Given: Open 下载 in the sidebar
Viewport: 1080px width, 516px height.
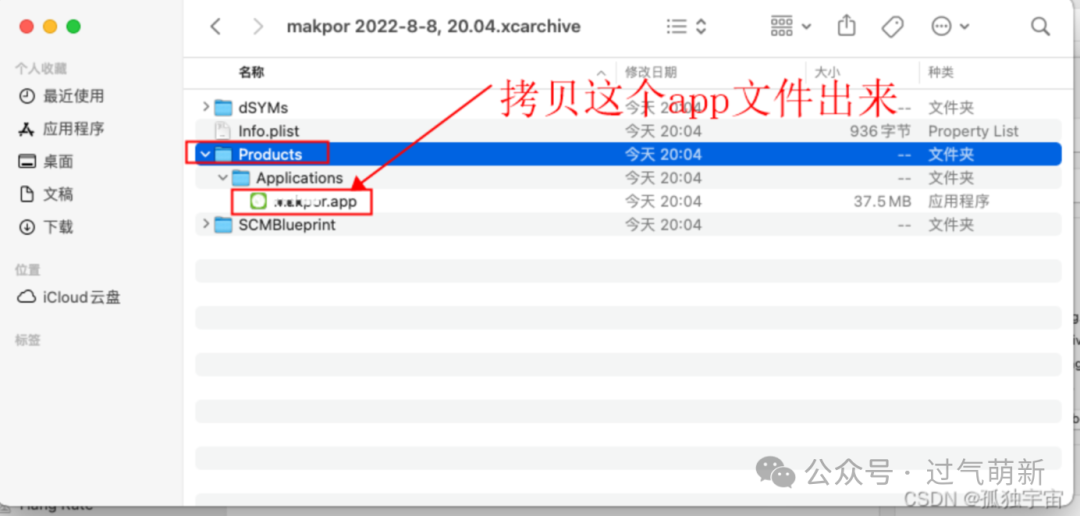Looking at the screenshot, I should pyautogui.click(x=59, y=227).
